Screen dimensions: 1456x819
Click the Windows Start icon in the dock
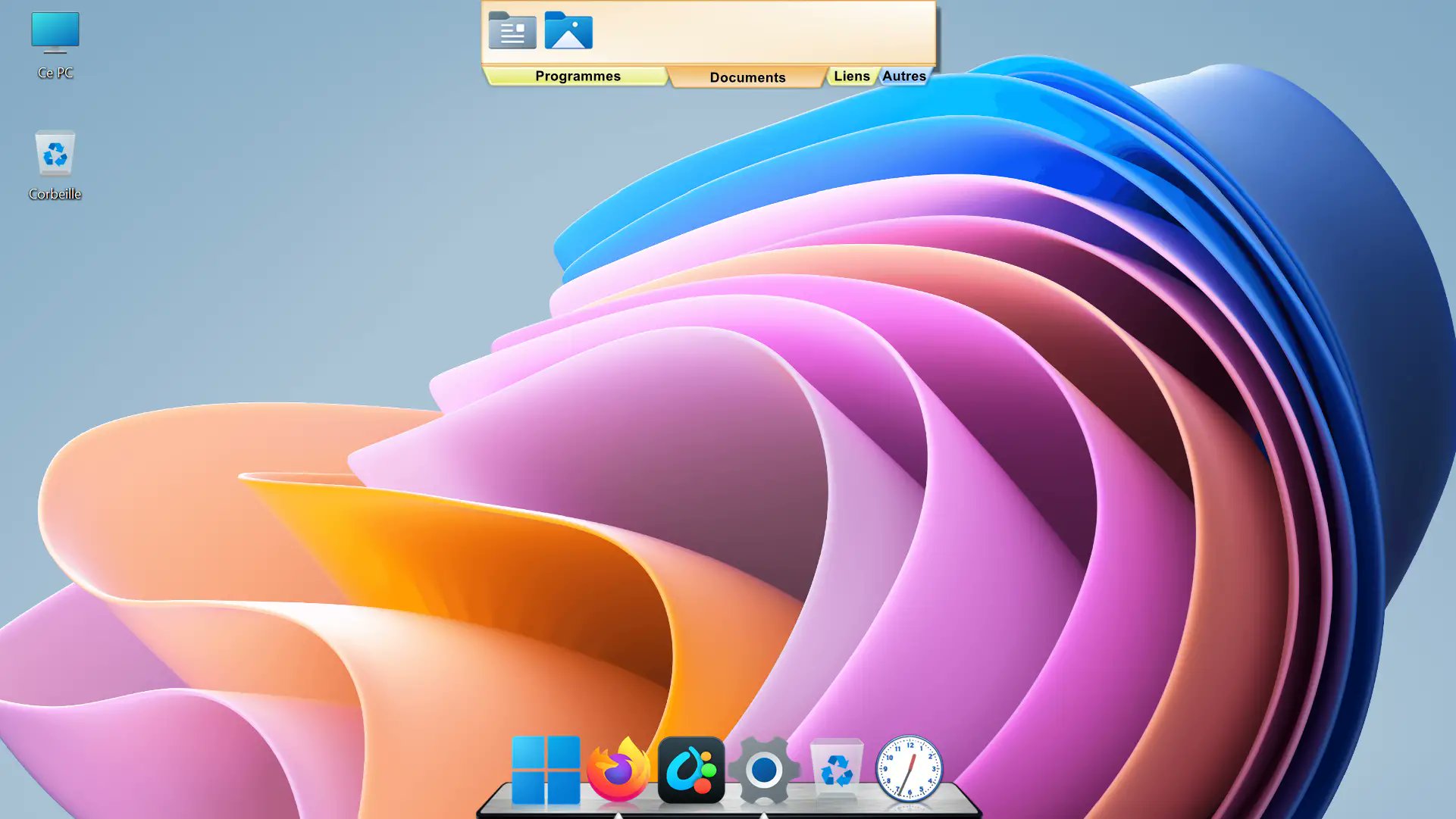point(546,770)
